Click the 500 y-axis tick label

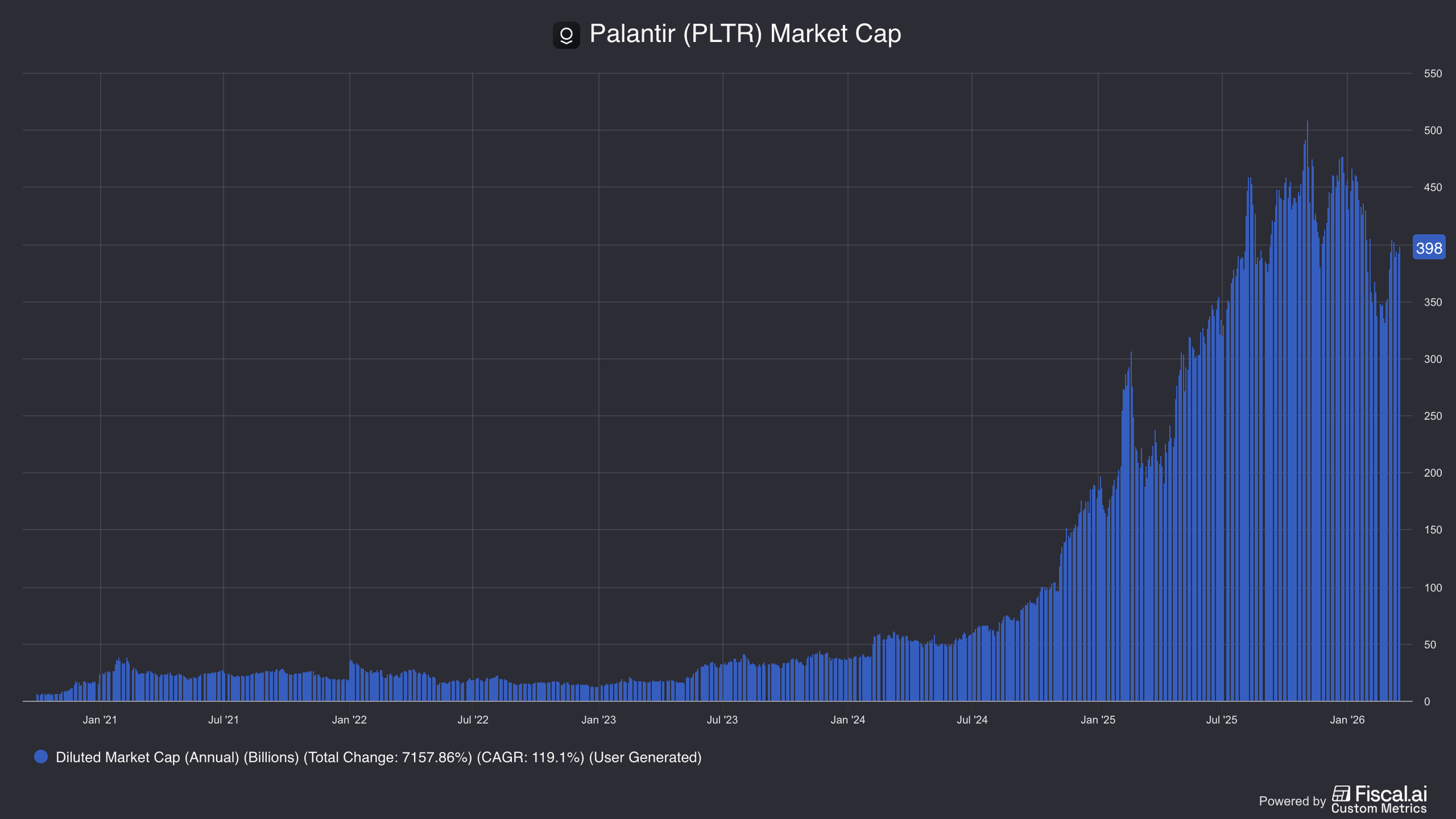(1433, 130)
